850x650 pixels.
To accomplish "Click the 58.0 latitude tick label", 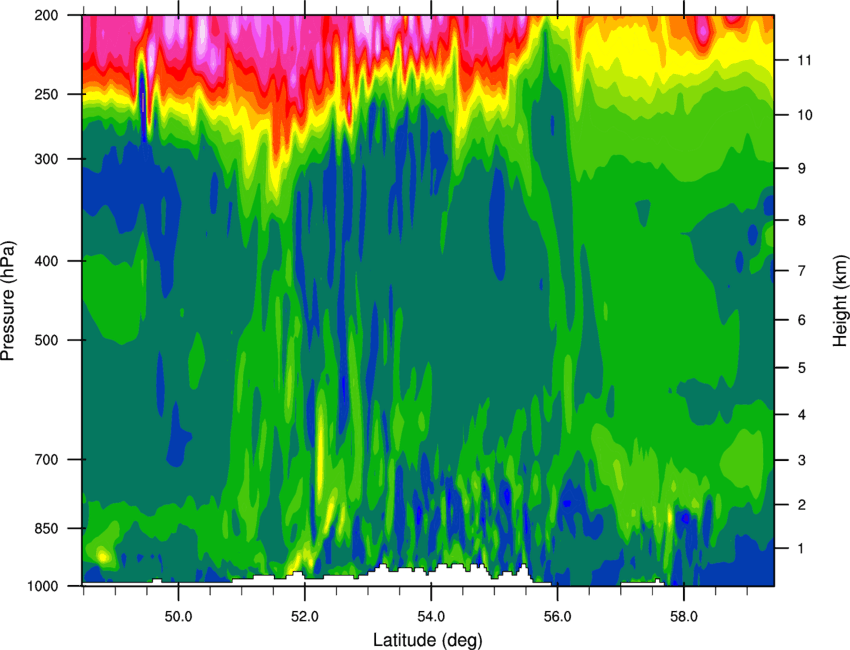I will coord(684,617).
